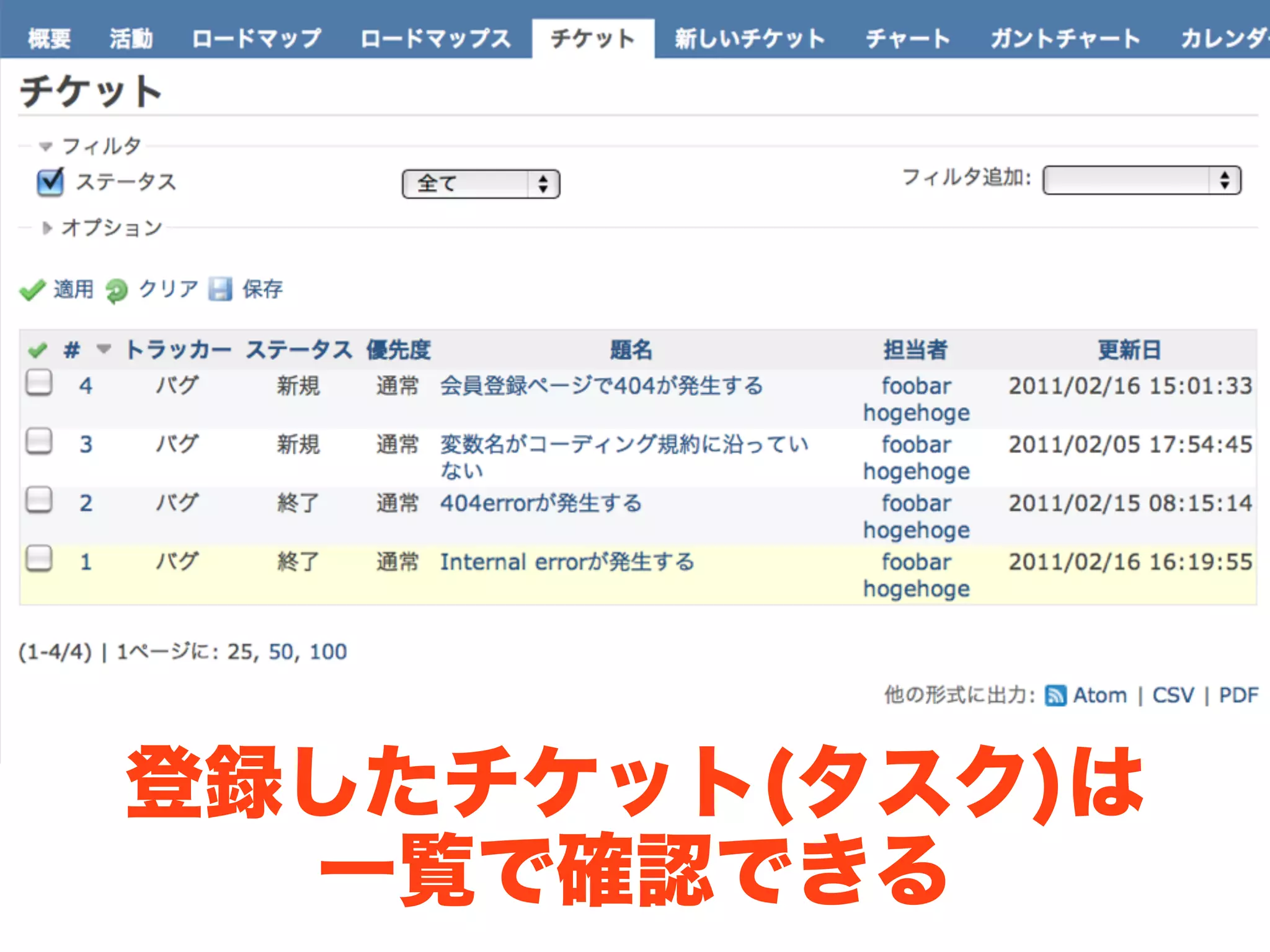Check the box for ticket 2
Image resolution: width=1270 pixels, height=952 pixels.
point(38,500)
